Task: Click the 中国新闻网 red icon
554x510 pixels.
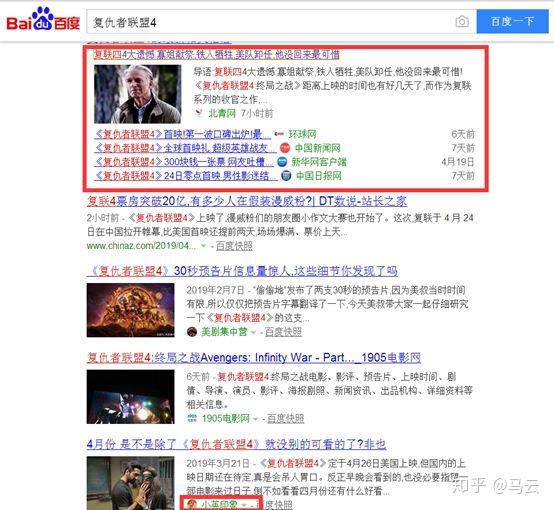Action: click(x=285, y=148)
